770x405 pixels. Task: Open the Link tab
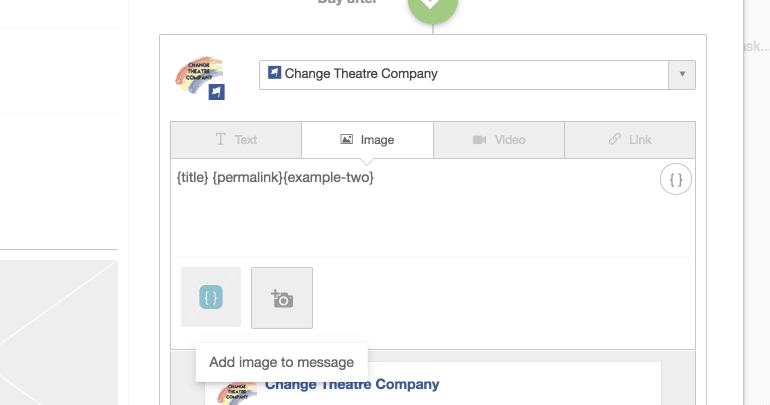point(630,140)
